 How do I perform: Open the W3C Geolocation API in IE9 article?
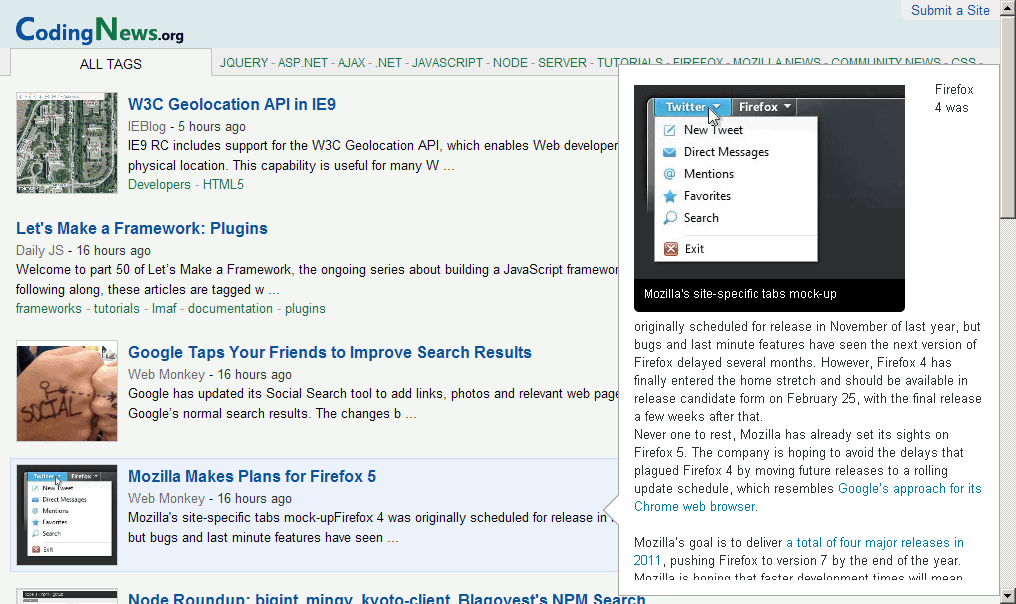[x=232, y=104]
